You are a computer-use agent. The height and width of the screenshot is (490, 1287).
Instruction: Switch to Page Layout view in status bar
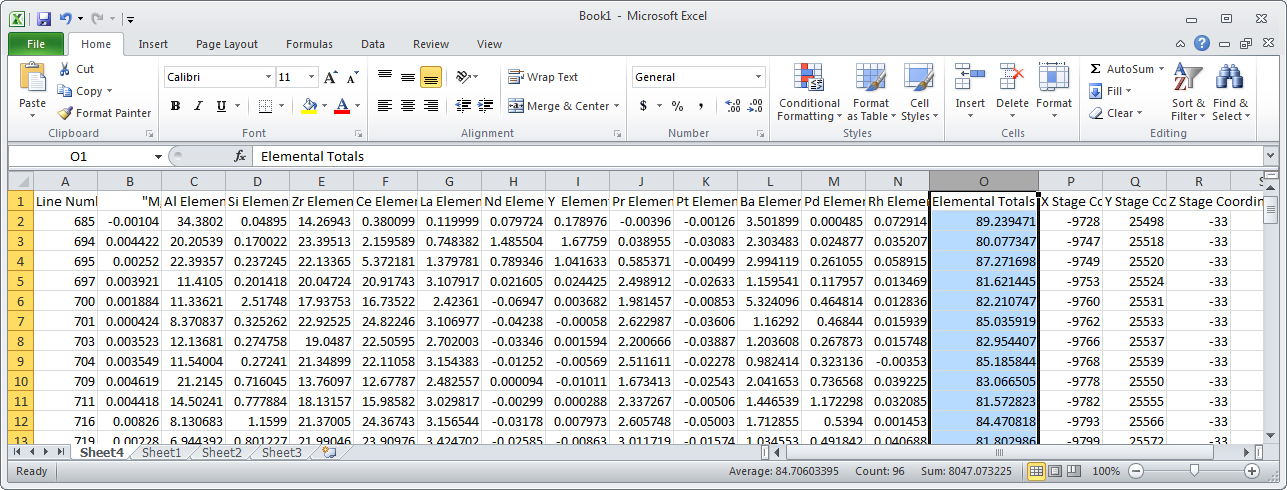(x=1055, y=471)
